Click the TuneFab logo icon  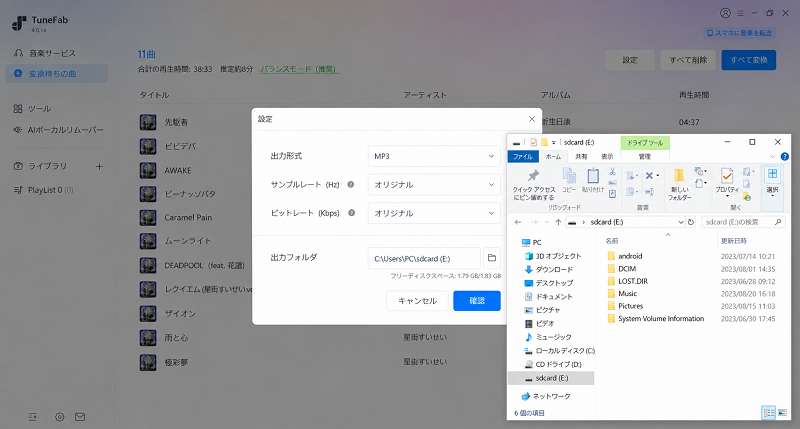pos(19,23)
